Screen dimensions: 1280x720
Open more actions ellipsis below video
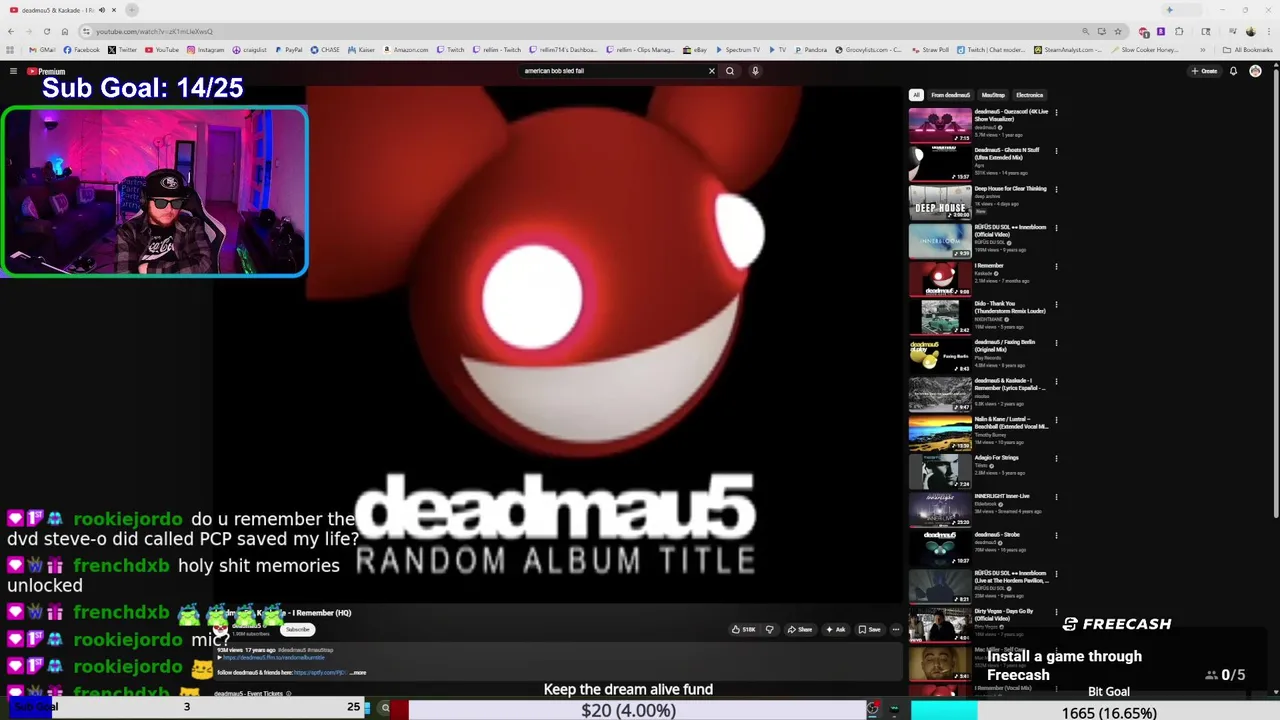click(896, 629)
